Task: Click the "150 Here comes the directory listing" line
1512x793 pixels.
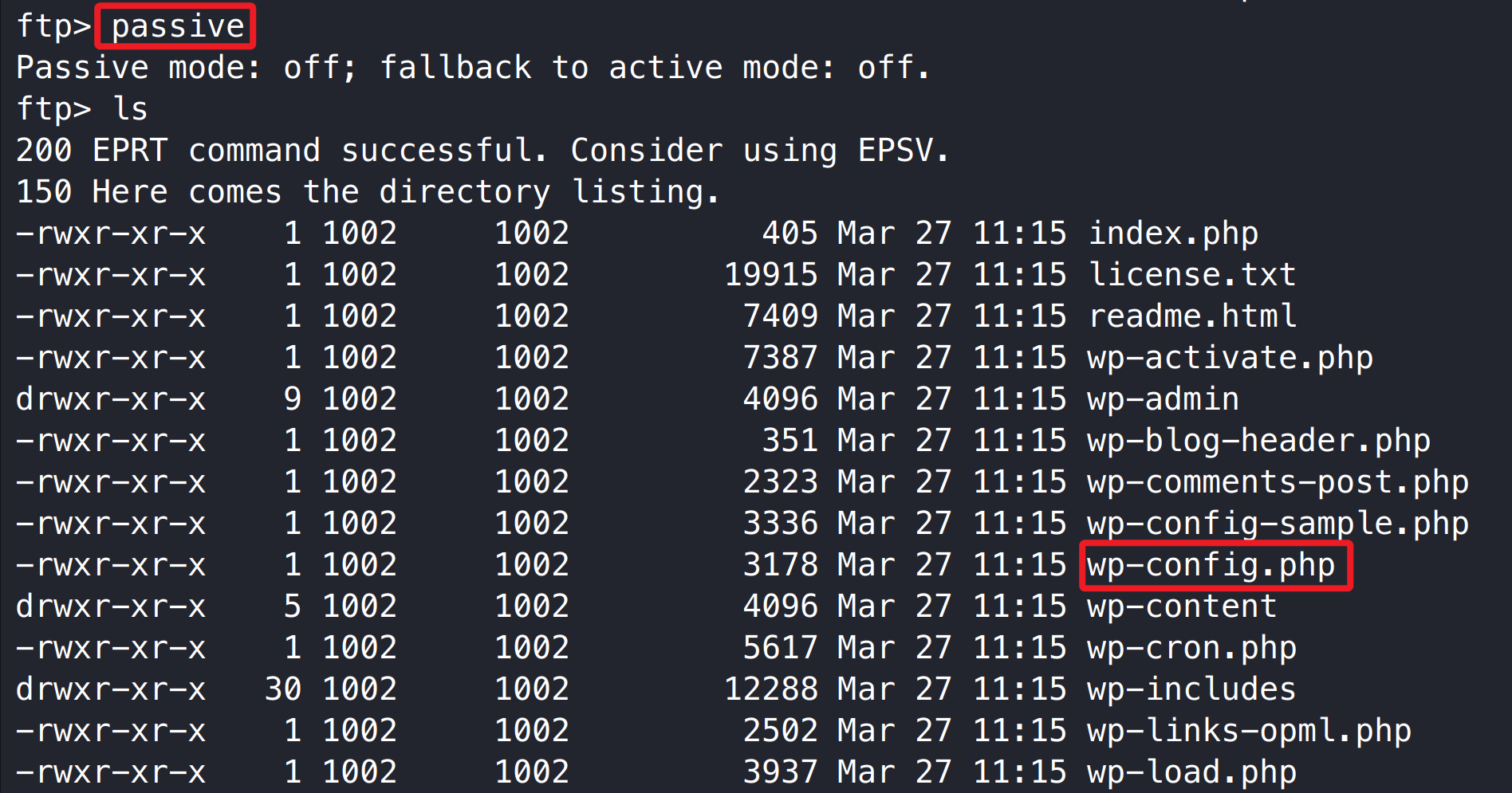Action: [x=368, y=192]
